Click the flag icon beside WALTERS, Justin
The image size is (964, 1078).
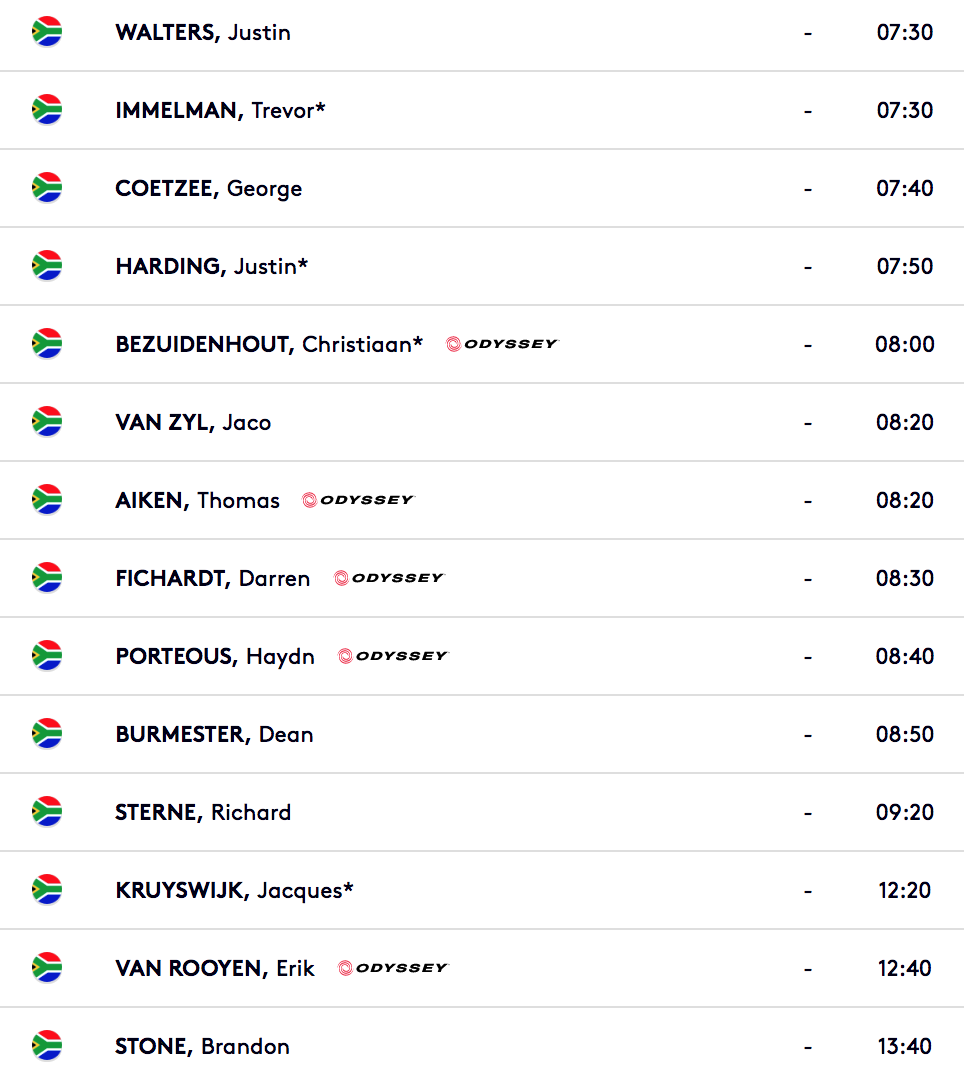[x=47, y=32]
